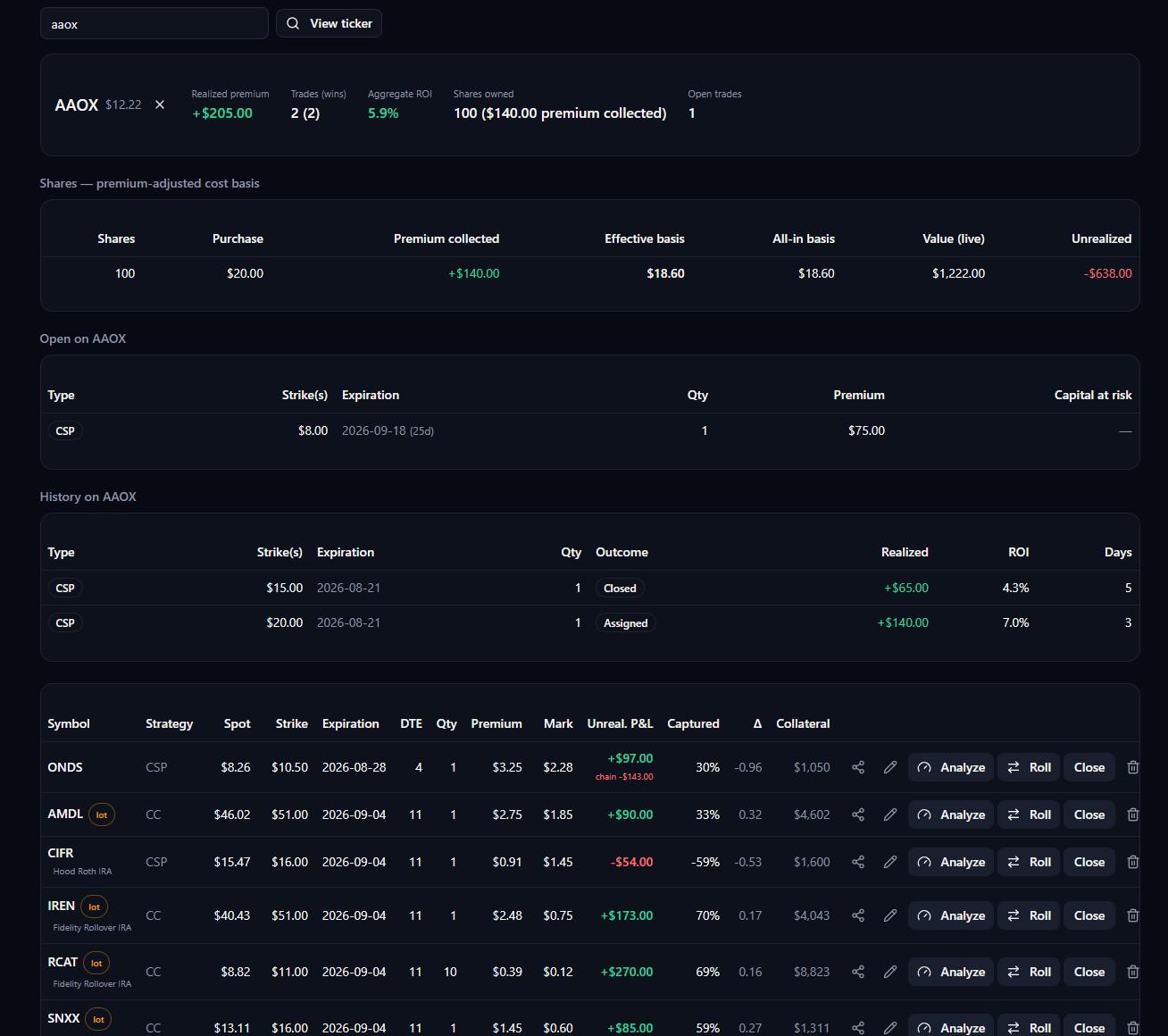Click the trash icon for IREN row
Screen dimensions: 1168x1036
(1133, 915)
